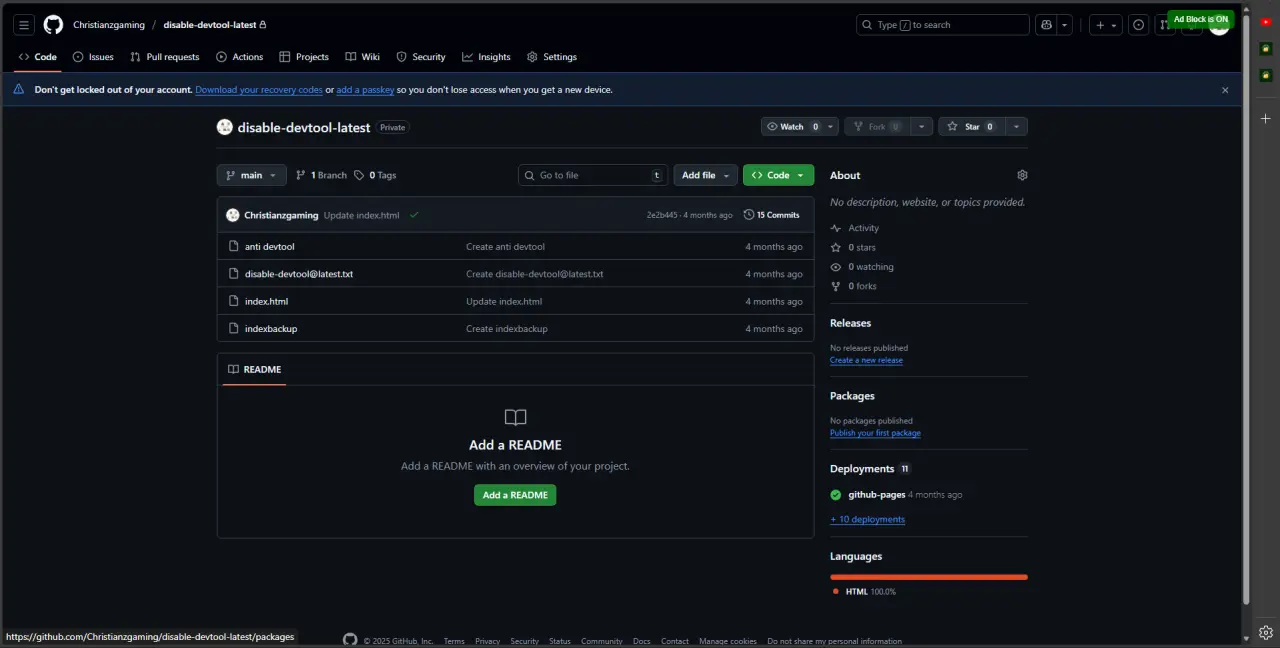Open the index.html file

[266, 302]
